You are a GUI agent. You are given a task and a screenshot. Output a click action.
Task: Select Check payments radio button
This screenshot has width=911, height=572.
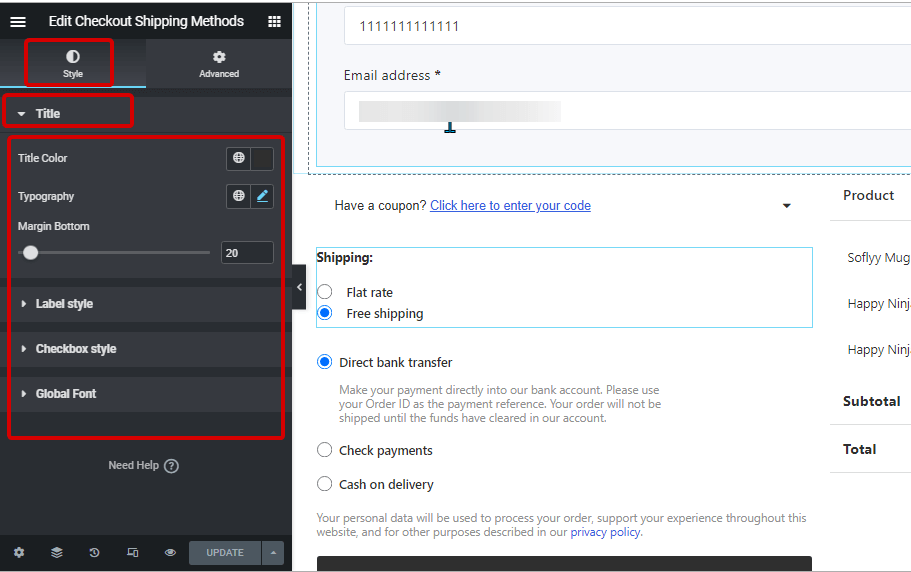324,450
